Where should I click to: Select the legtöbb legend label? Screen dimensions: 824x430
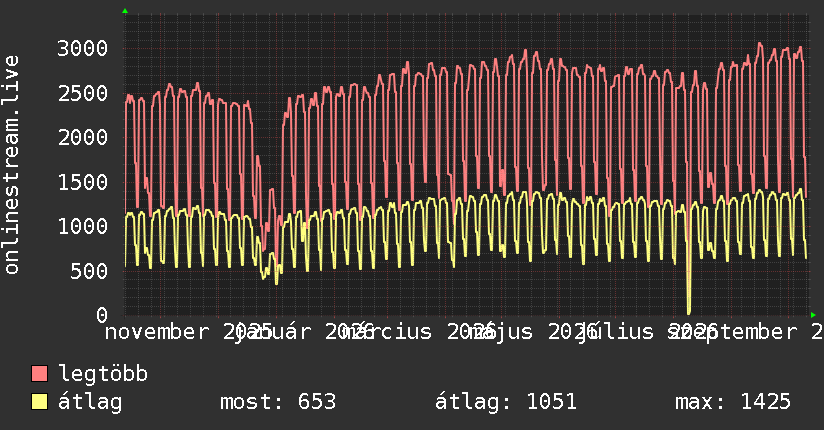[x=103, y=374]
